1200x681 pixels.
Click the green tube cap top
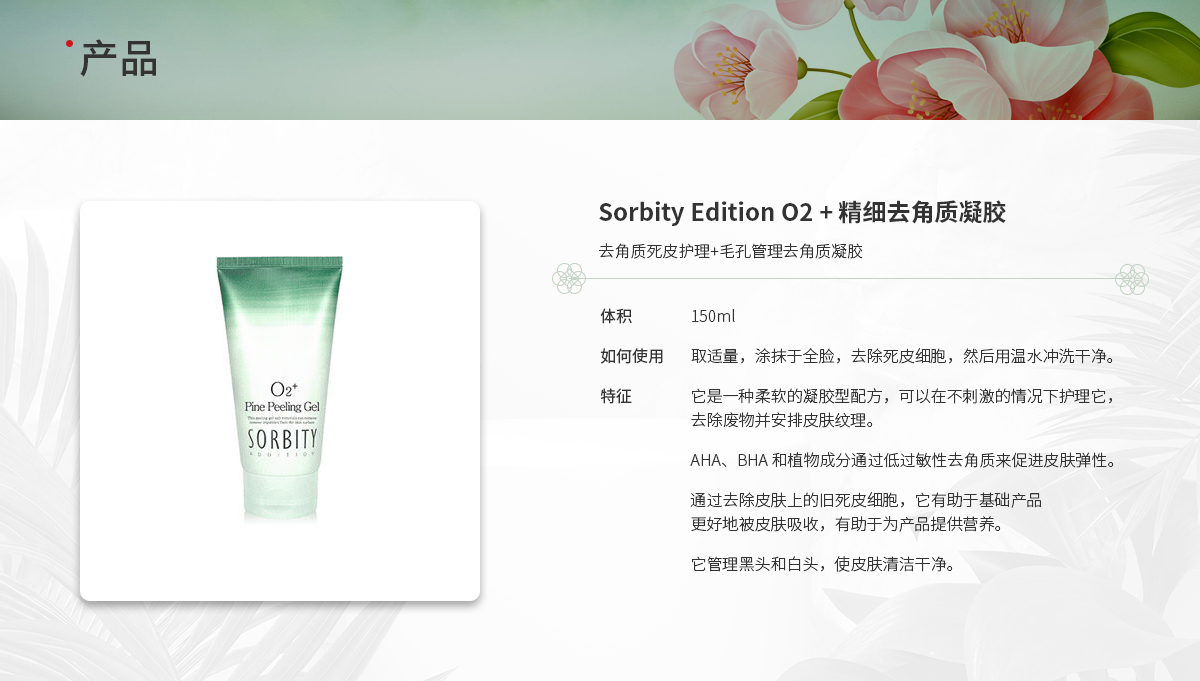[x=280, y=263]
